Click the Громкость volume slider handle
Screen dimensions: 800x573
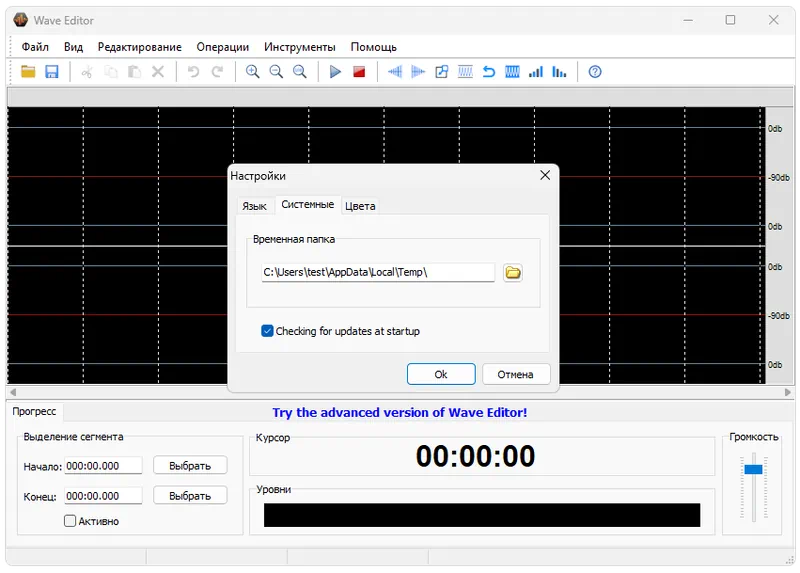point(753,469)
